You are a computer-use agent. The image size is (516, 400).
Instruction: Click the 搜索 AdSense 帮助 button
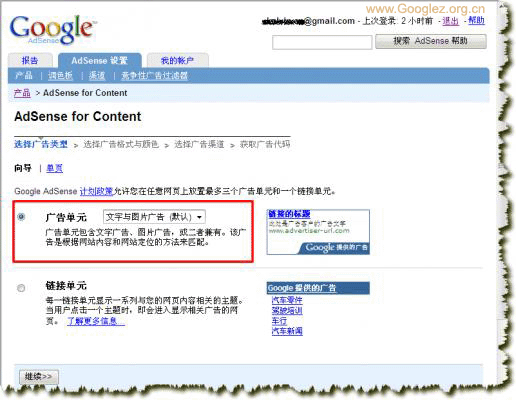[x=431, y=41]
